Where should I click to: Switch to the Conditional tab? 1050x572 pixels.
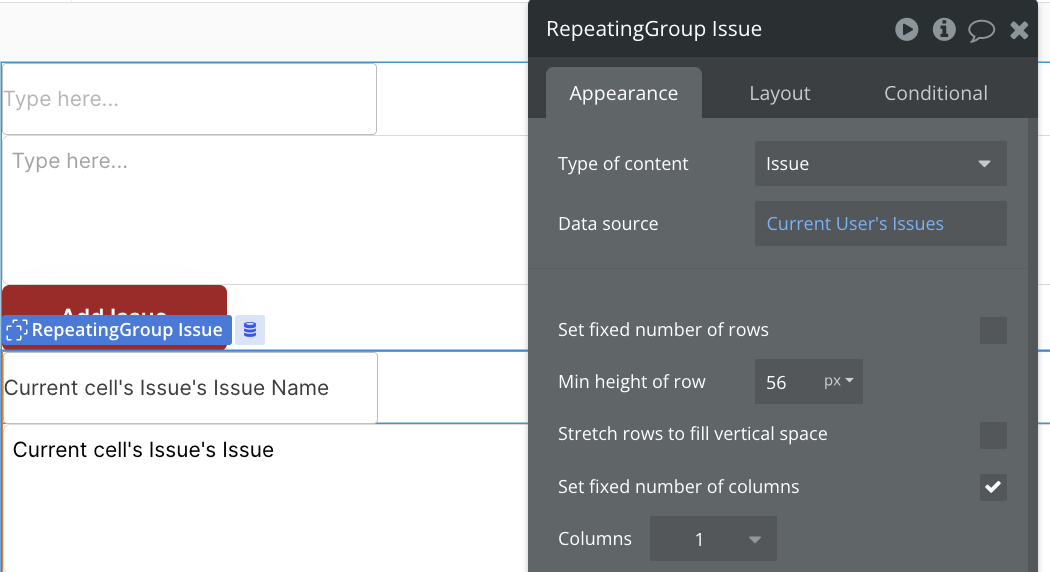(x=935, y=93)
